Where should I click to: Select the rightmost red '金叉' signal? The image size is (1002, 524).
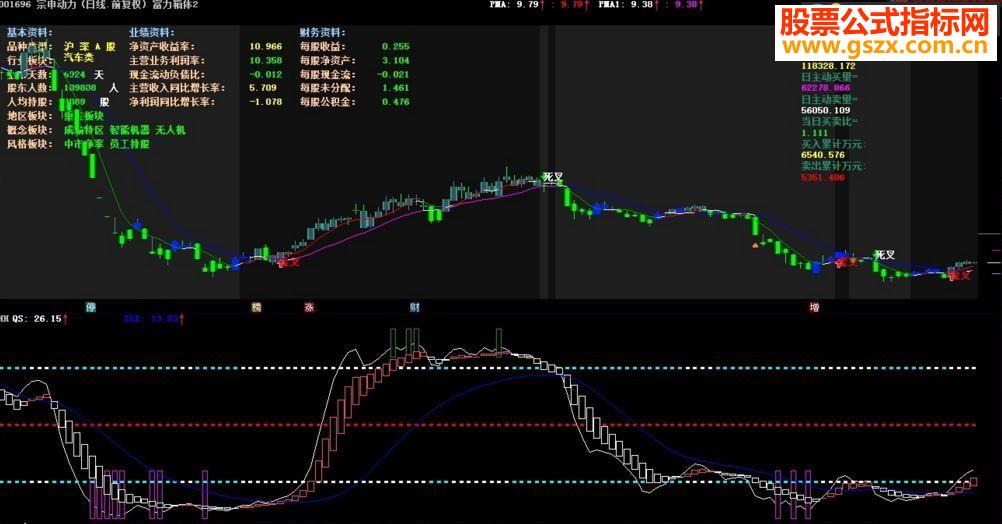click(x=960, y=275)
